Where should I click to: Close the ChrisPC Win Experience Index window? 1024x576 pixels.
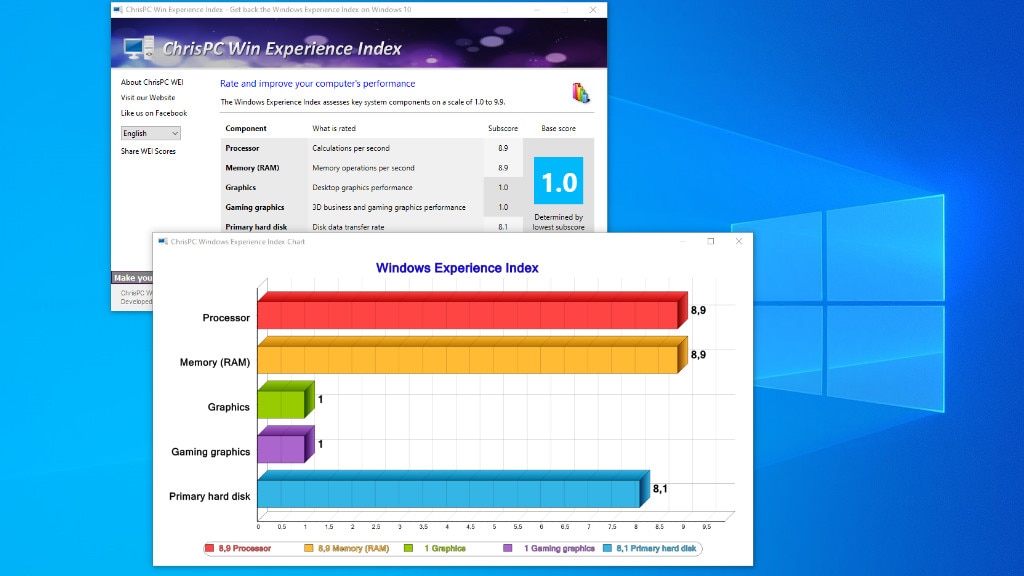coord(592,10)
